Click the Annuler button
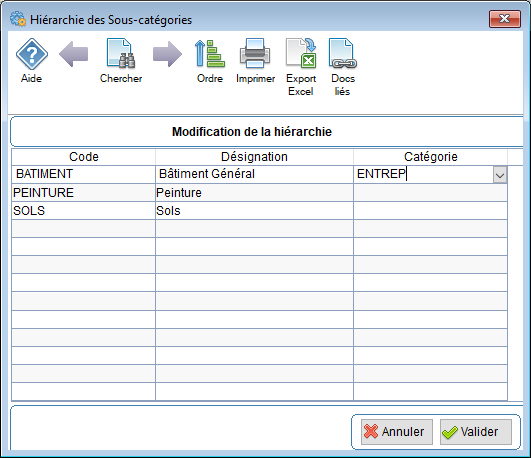The image size is (531, 458). tap(397, 432)
